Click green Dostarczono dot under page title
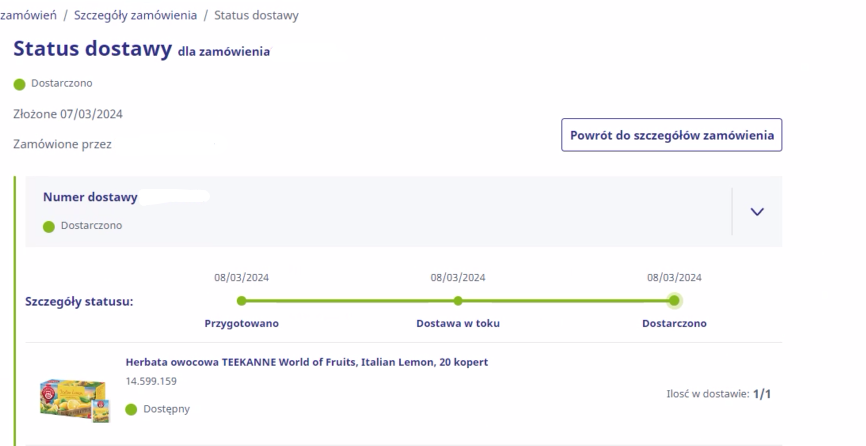The height and width of the screenshot is (446, 866). pyautogui.click(x=19, y=84)
